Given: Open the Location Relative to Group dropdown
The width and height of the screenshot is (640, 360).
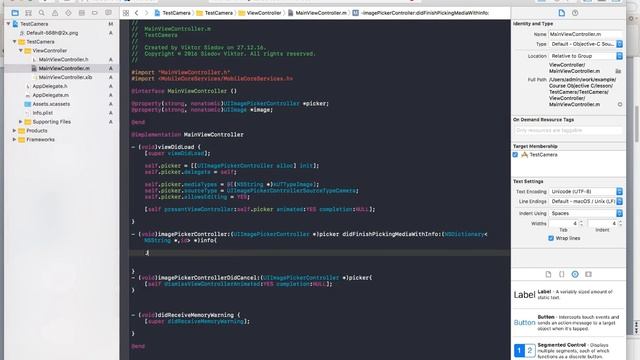Looking at the screenshot, I should (x=586, y=56).
